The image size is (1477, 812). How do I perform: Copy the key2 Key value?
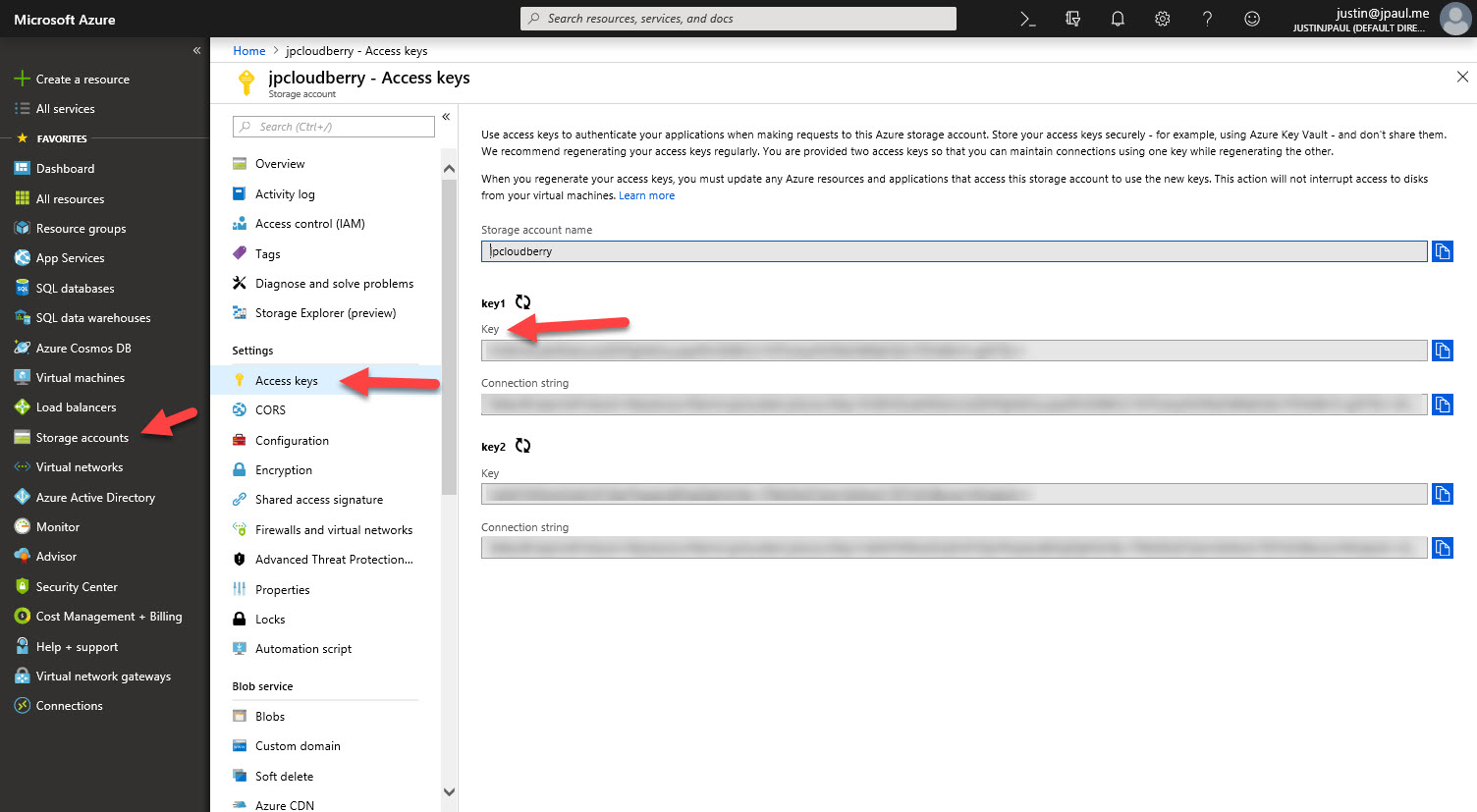[x=1442, y=494]
